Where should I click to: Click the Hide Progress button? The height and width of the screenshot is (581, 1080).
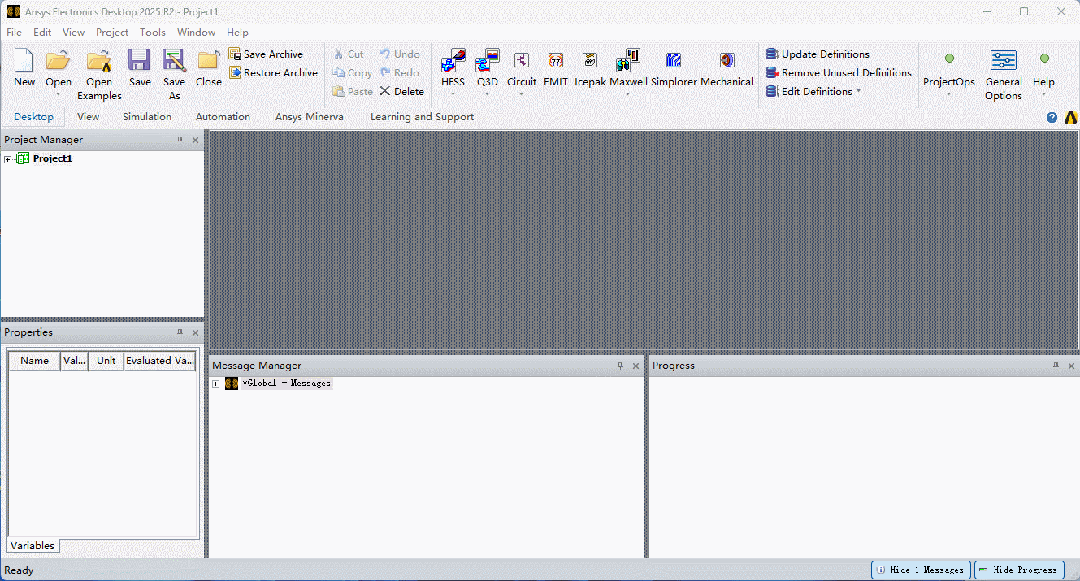click(1019, 570)
